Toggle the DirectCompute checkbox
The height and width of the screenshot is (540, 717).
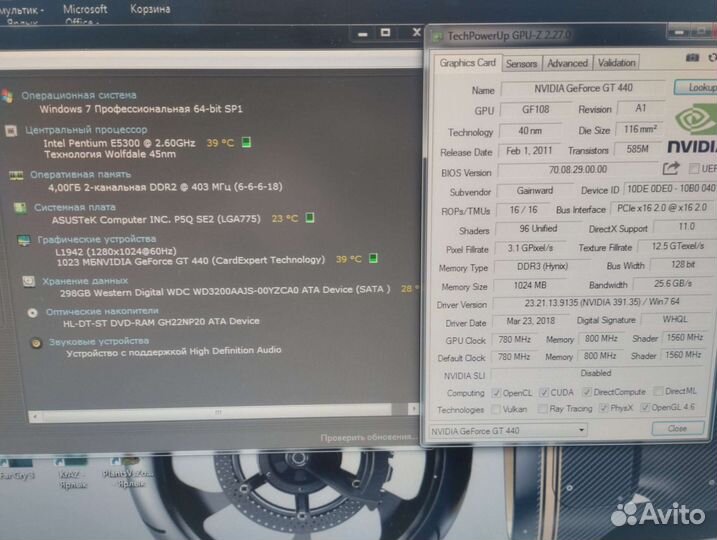point(587,392)
